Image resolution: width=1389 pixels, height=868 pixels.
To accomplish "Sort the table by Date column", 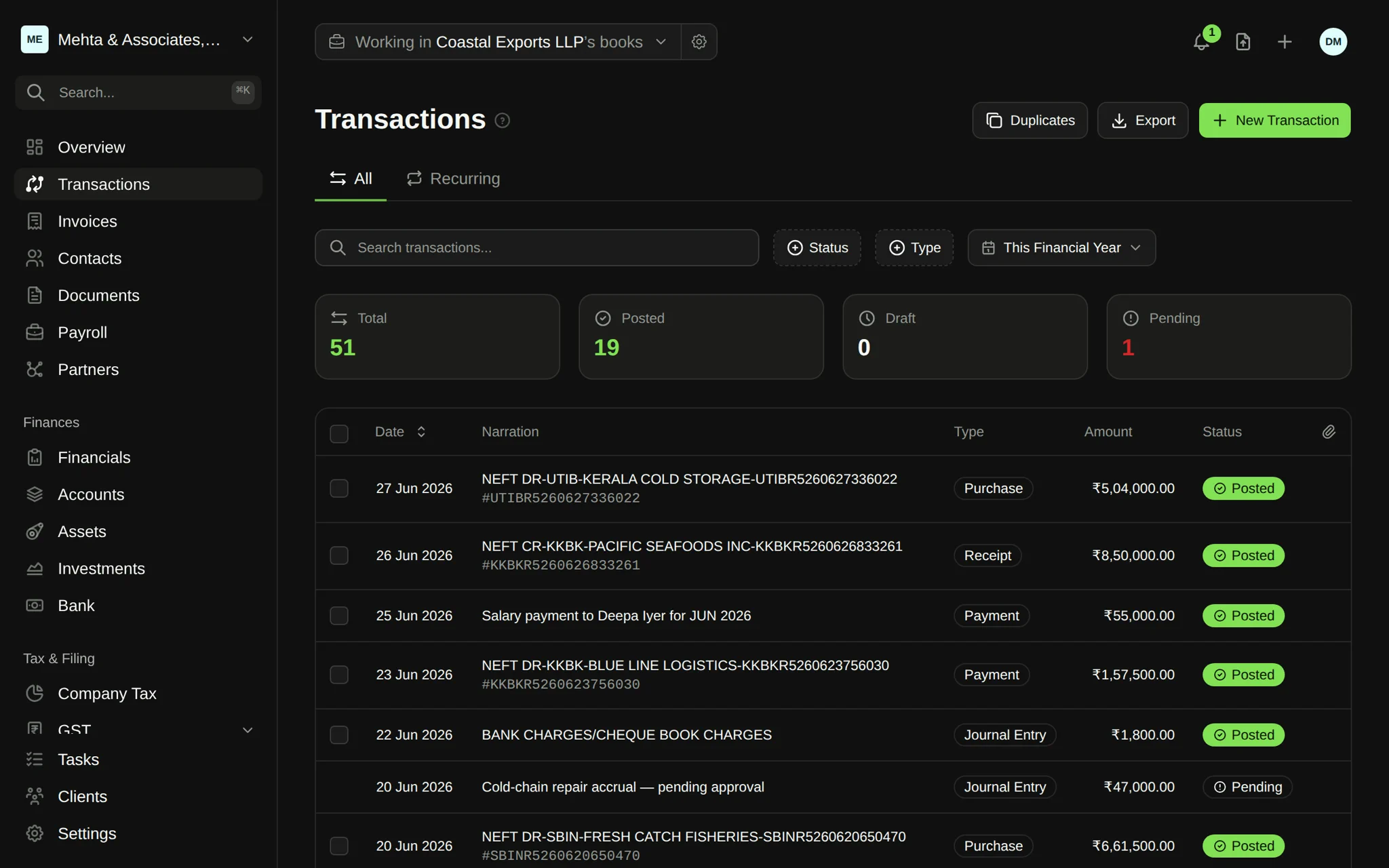I will pos(400,432).
